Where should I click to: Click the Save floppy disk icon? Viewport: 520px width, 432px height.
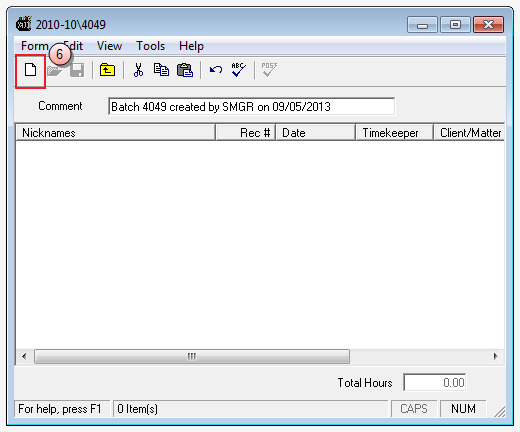click(77, 70)
